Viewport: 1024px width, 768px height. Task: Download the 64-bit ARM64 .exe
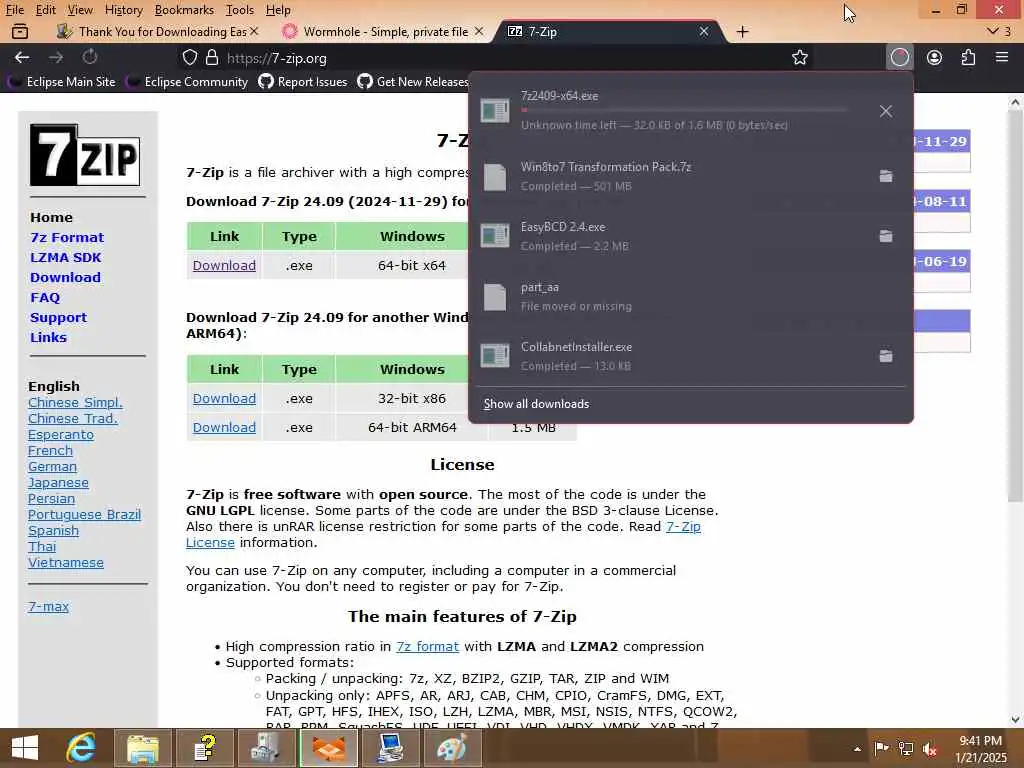tap(224, 427)
